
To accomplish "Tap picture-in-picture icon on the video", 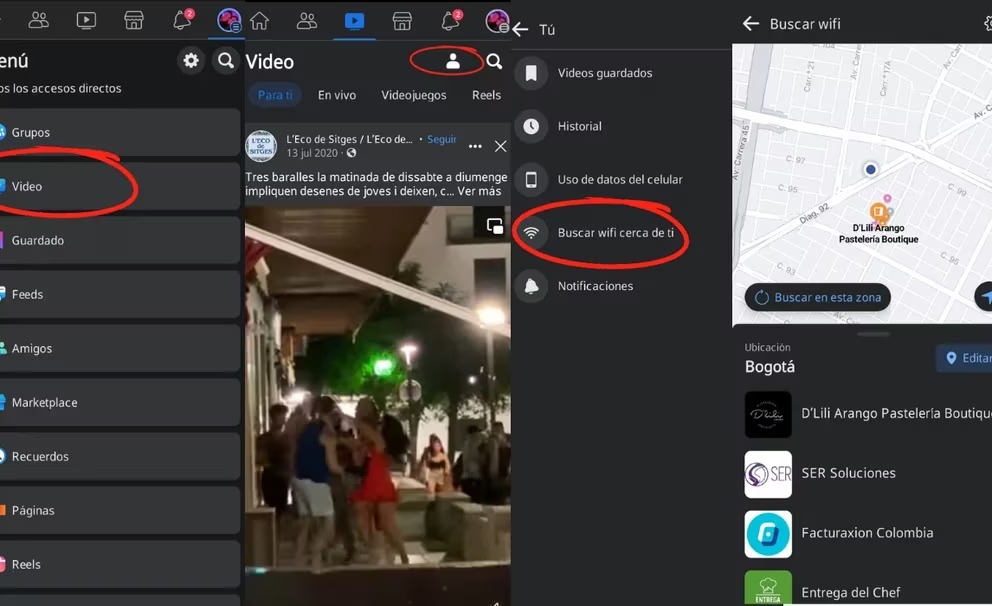I will [494, 226].
